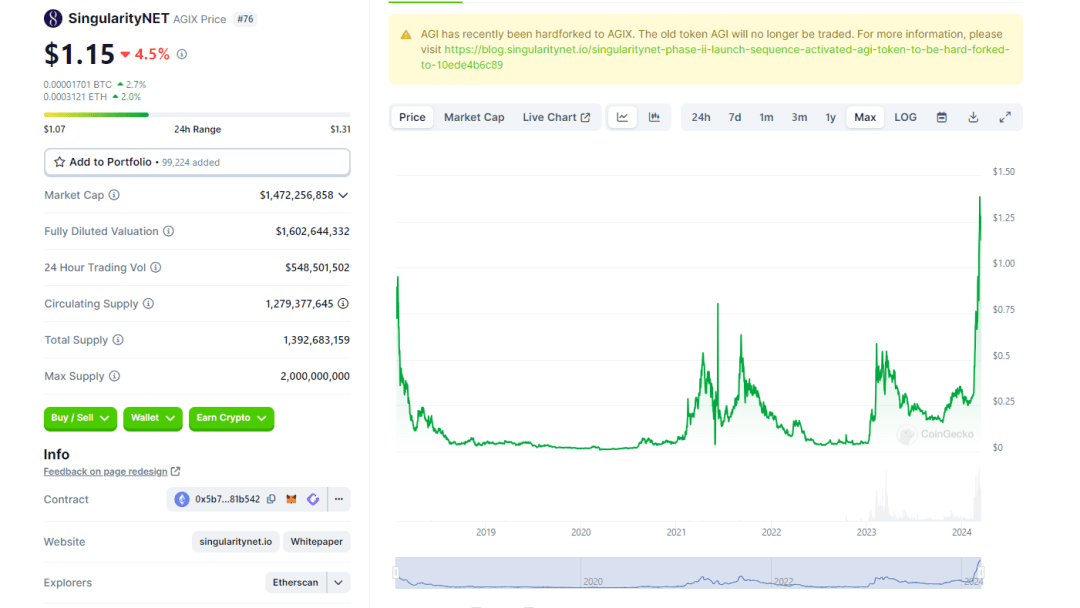Click the left handle of the chart range slider
The image size is (1080, 608).
pyautogui.click(x=396, y=573)
